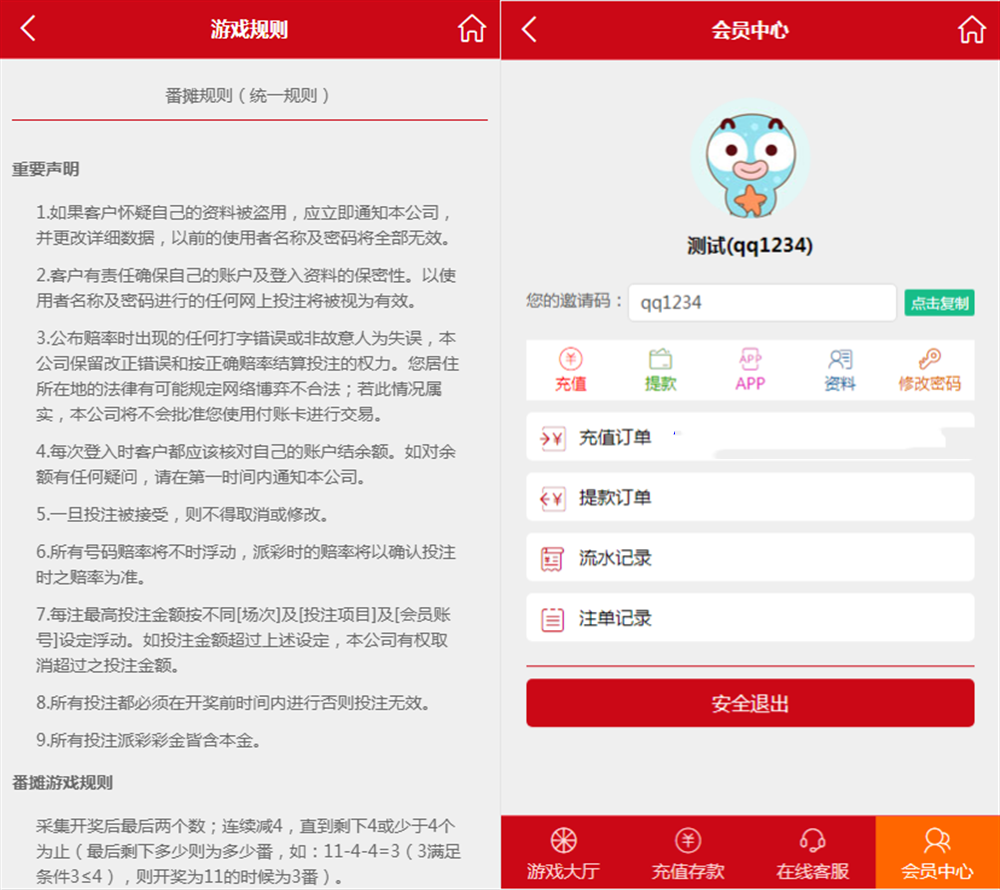Screen dimensions: 1000x890
Task: Open 充值 recharge icon
Action: click(x=571, y=370)
